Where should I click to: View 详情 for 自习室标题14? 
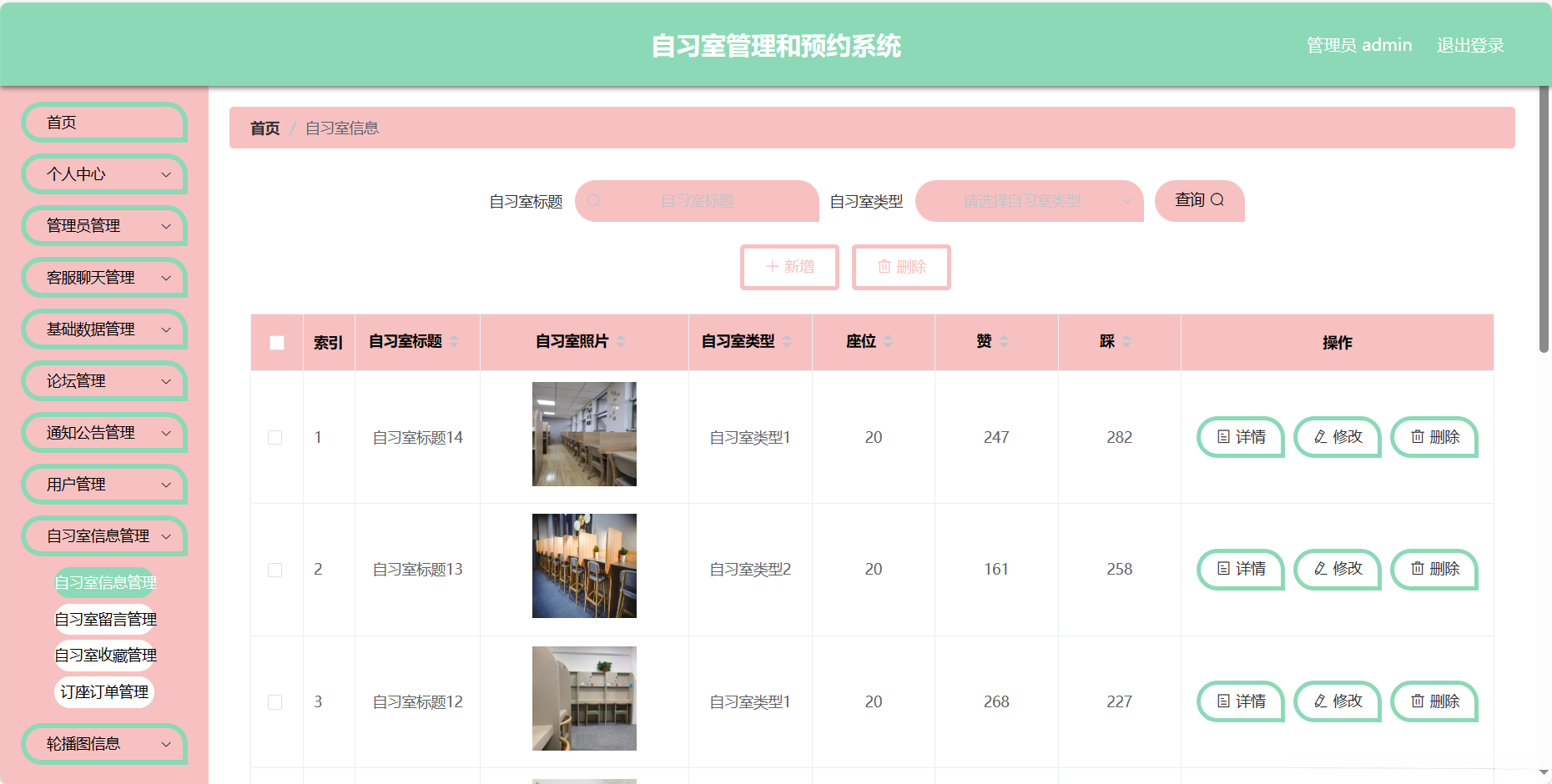click(1241, 437)
